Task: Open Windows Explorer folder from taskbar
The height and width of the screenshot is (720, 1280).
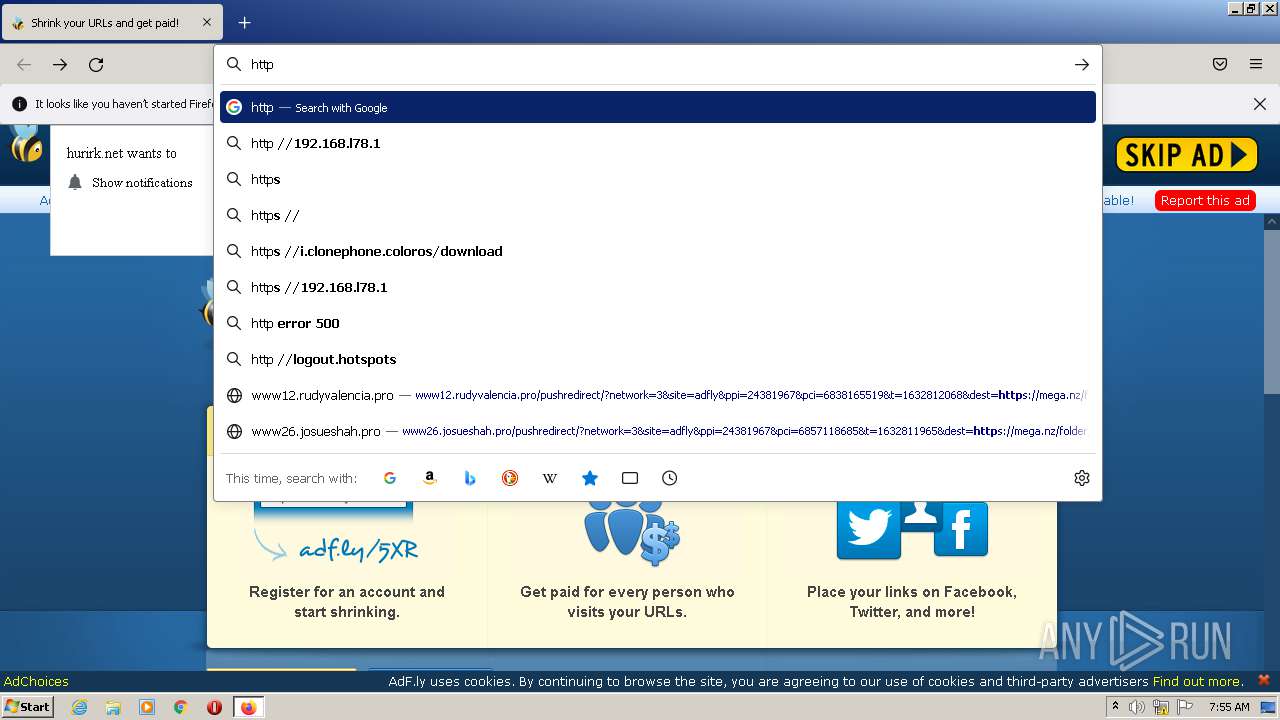Action: coord(113,707)
